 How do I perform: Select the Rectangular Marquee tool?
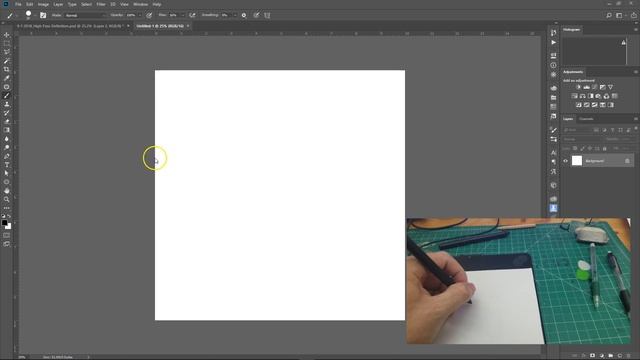[x=7, y=44]
